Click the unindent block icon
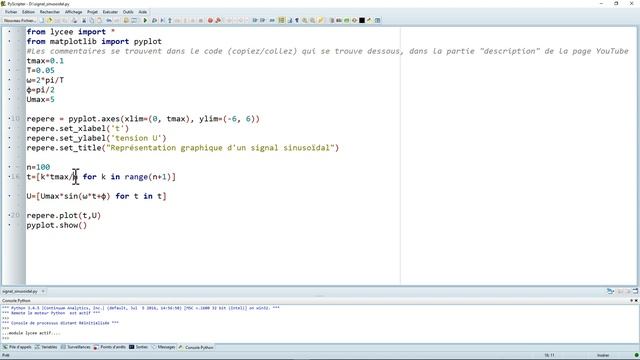The width and height of the screenshot is (640, 360). (x=262, y=20)
